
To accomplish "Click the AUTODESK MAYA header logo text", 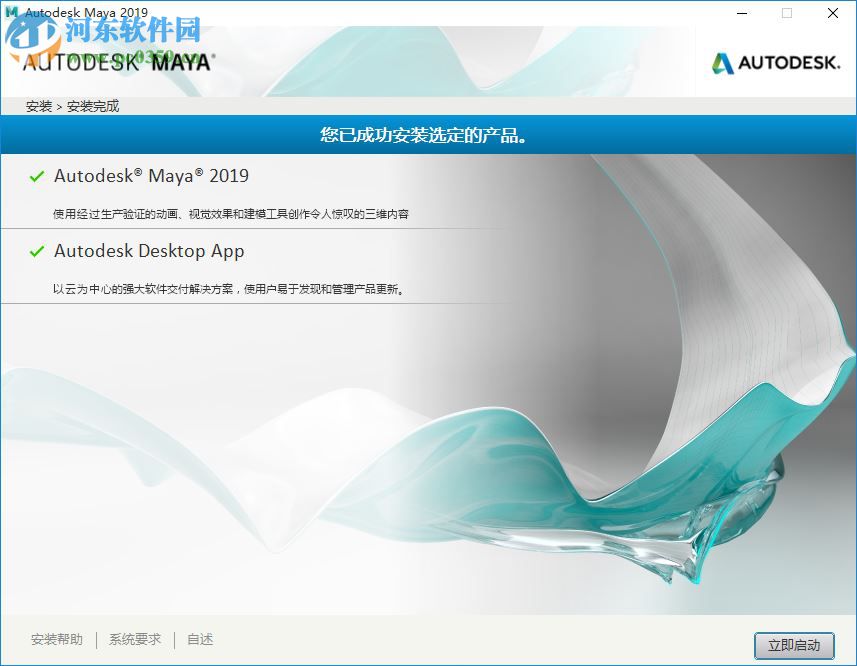I will [119, 62].
